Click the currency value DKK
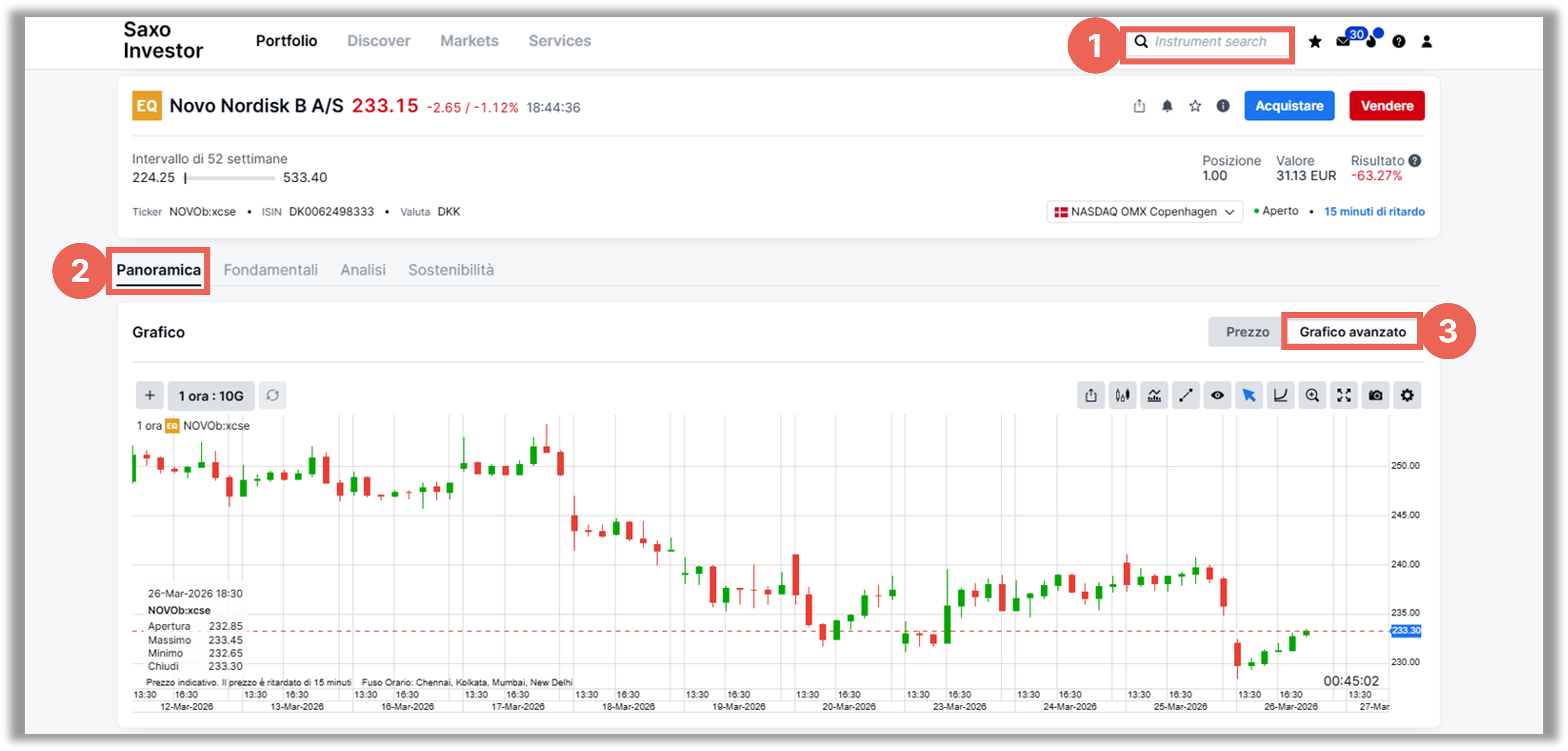The height and width of the screenshot is (751, 1568). [448, 212]
